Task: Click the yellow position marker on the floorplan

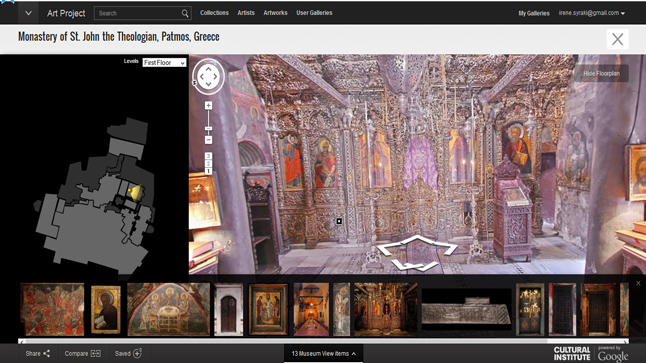Action: pyautogui.click(x=135, y=192)
